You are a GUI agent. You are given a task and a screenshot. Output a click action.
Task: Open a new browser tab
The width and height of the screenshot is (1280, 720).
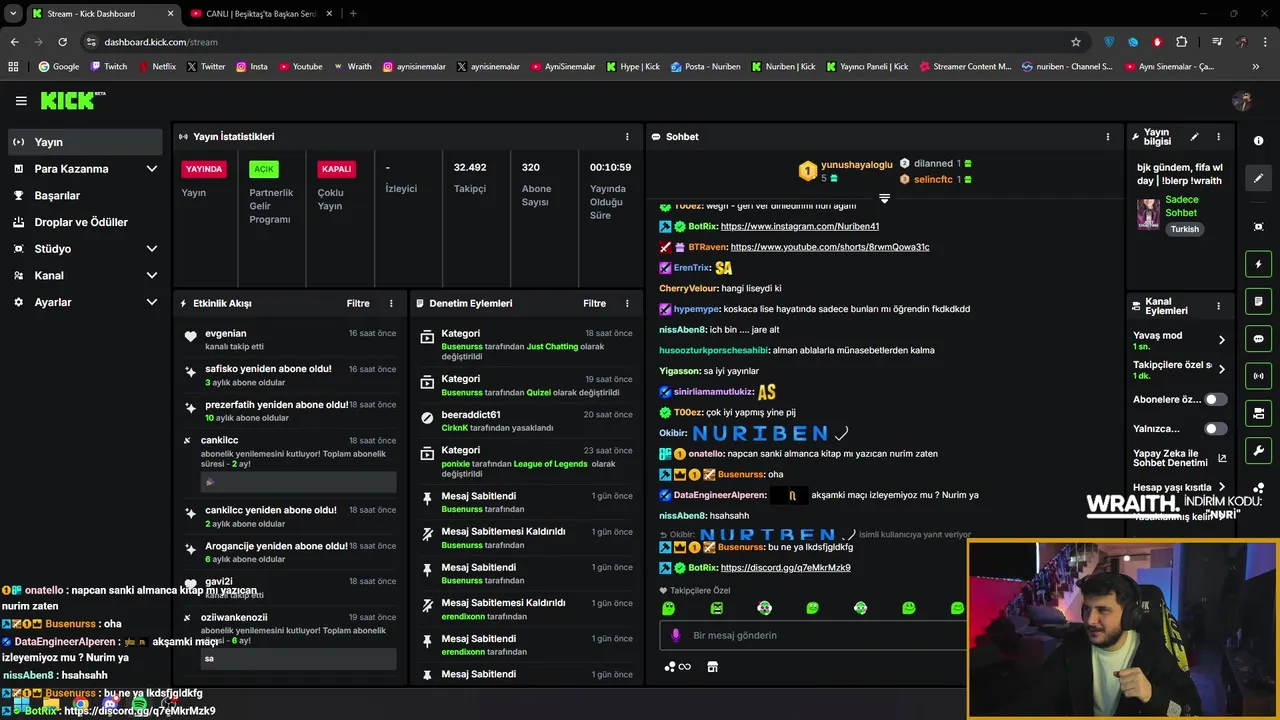pos(353,14)
